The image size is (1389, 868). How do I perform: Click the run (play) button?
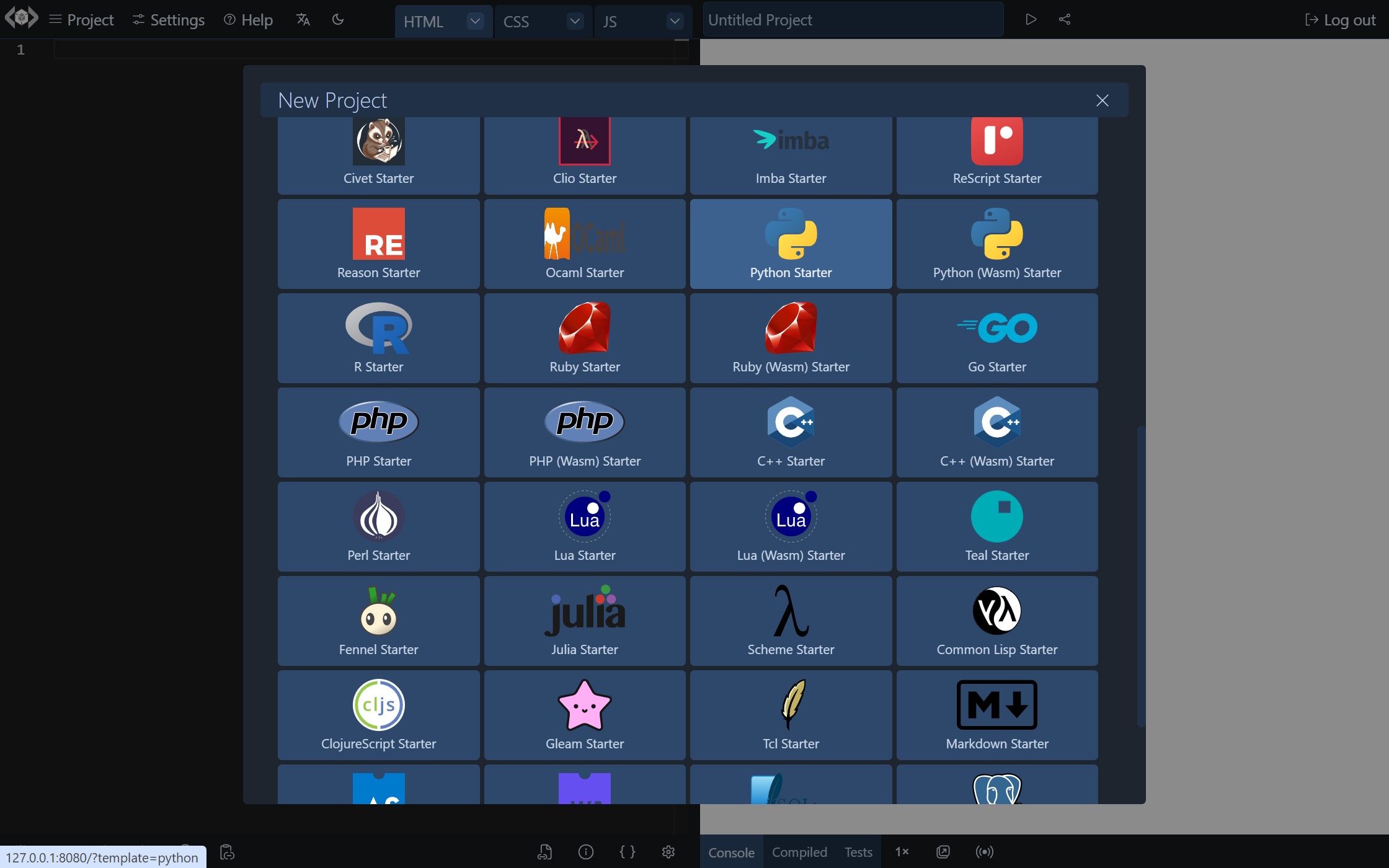click(1031, 20)
